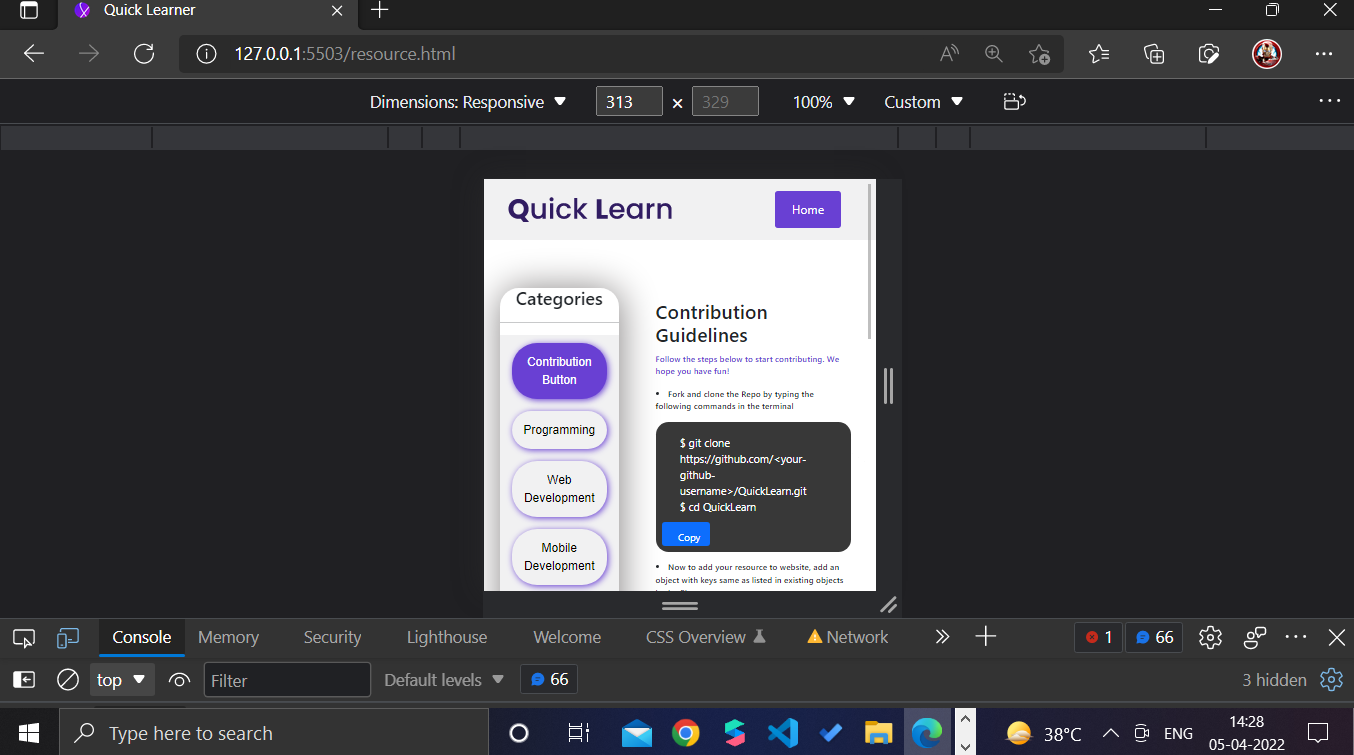The height and width of the screenshot is (755, 1354).
Task: Click the zoom magnifier icon in address bar
Action: 994,54
